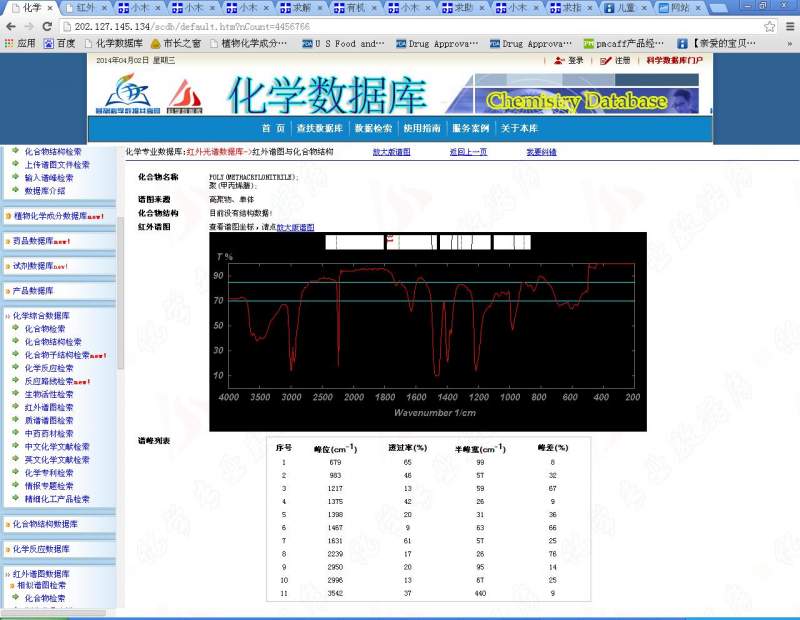This screenshot has height=620, width=800.
Task: Go back with the browser back arrow
Action: click(11, 27)
